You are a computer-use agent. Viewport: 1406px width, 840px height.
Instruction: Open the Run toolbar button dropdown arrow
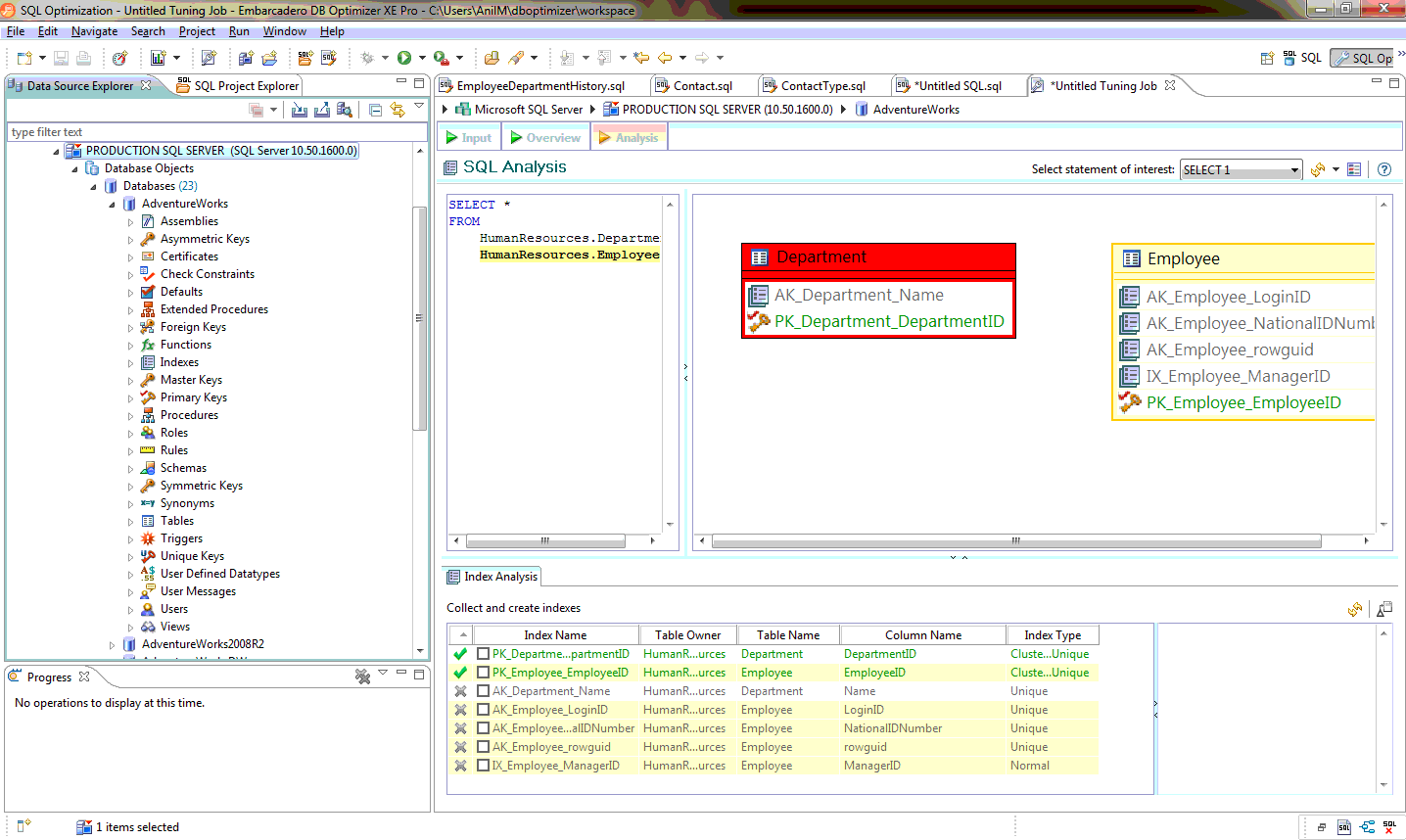click(422, 59)
